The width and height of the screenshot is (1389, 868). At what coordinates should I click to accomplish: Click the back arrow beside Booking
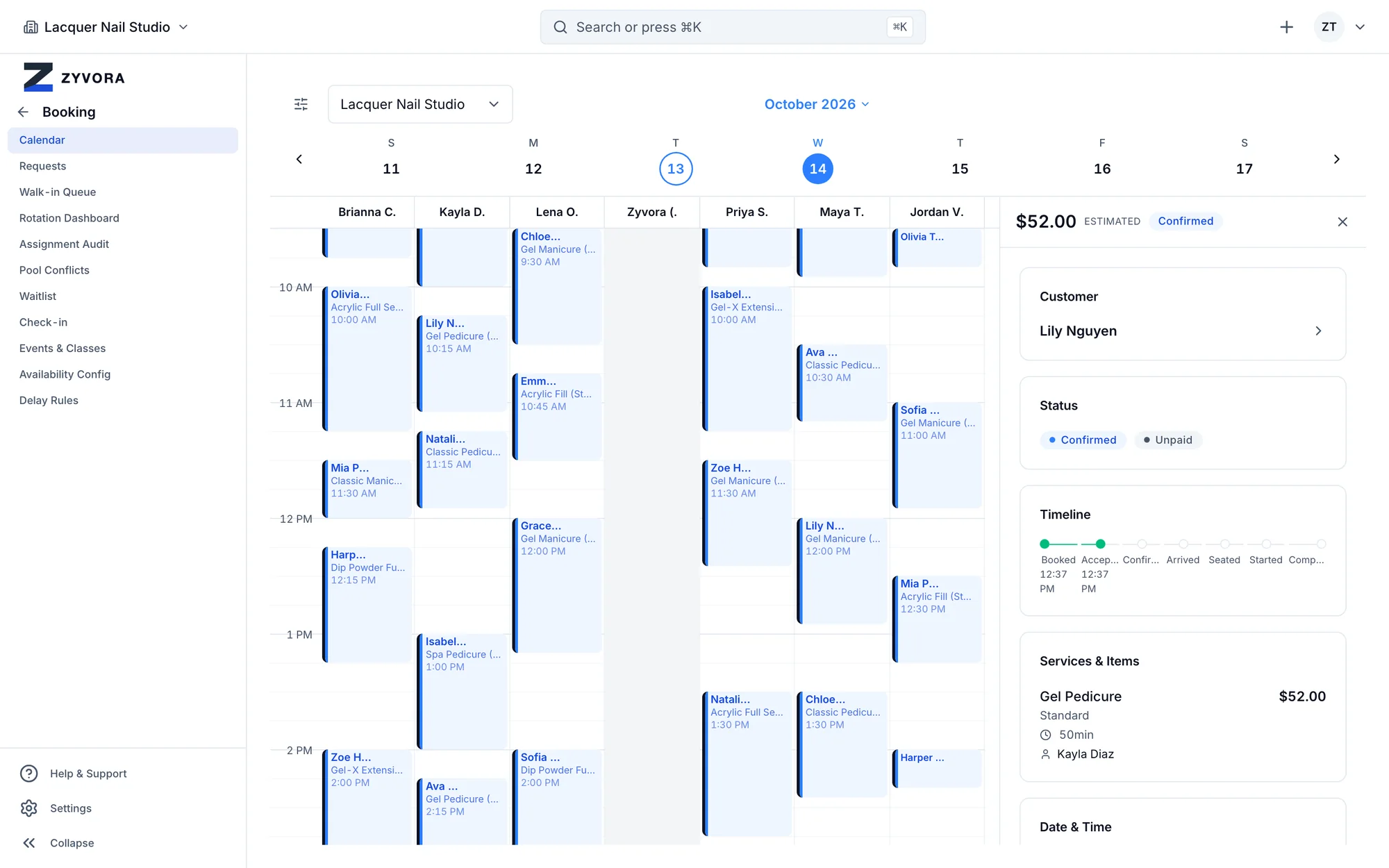click(x=24, y=112)
